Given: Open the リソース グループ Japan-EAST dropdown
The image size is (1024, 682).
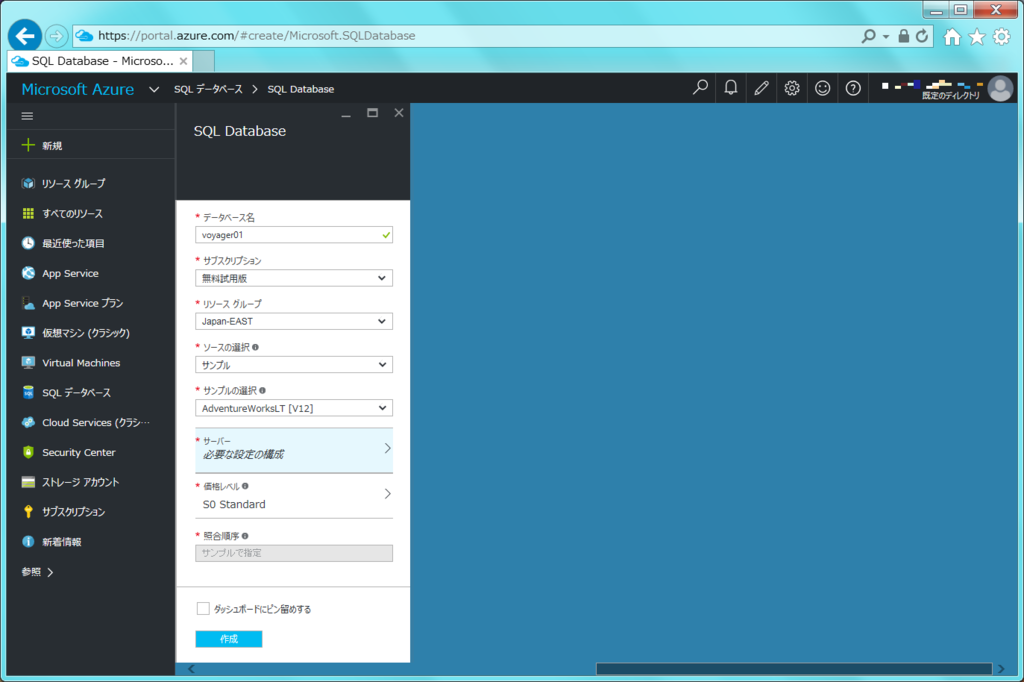Looking at the screenshot, I should 294,321.
